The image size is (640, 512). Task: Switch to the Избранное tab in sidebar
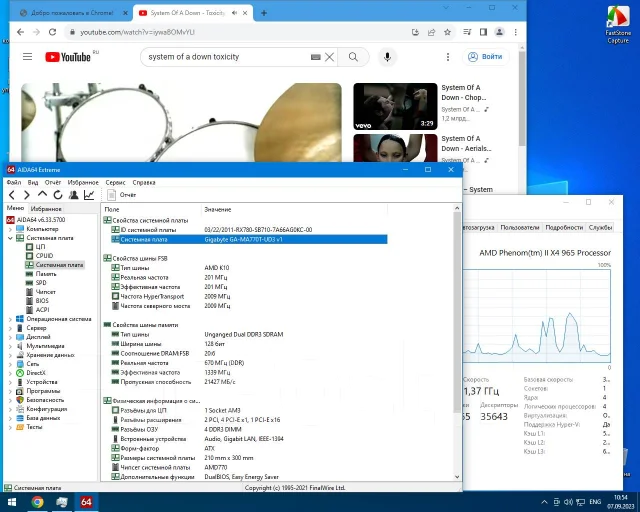(x=46, y=209)
